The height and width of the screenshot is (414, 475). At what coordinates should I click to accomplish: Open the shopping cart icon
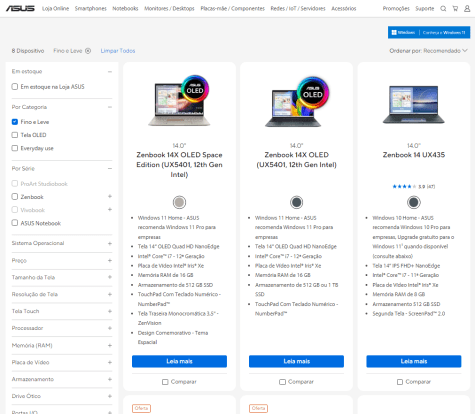[x=455, y=9]
